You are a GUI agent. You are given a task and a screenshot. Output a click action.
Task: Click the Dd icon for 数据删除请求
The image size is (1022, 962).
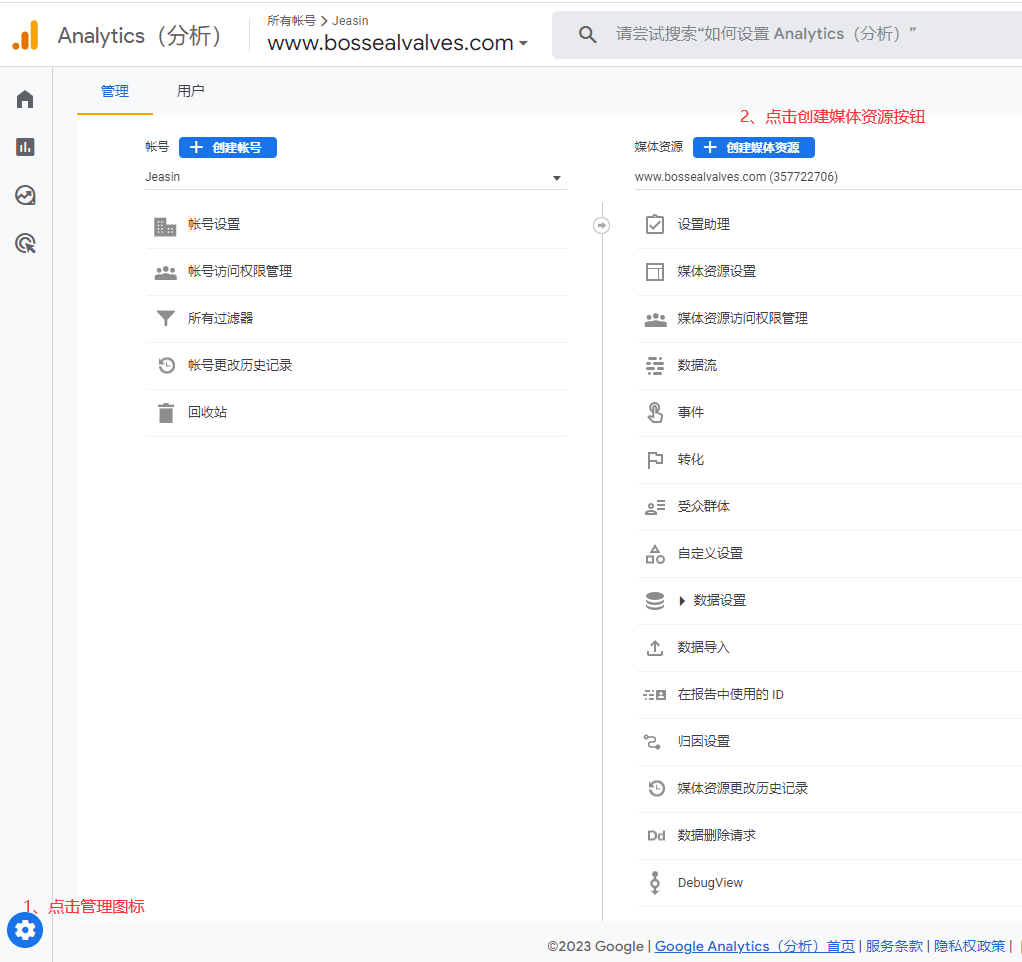[x=656, y=836]
